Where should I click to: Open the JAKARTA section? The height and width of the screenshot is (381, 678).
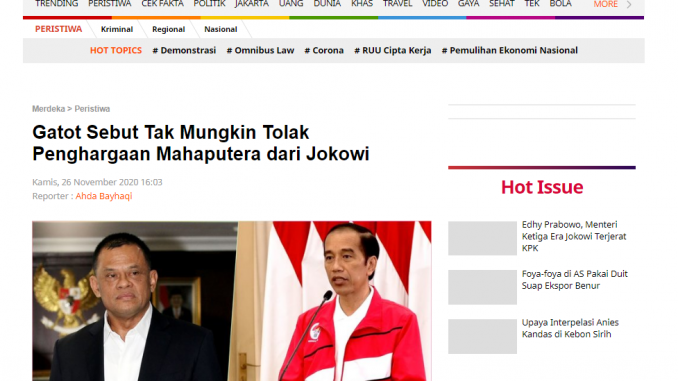coord(252,4)
